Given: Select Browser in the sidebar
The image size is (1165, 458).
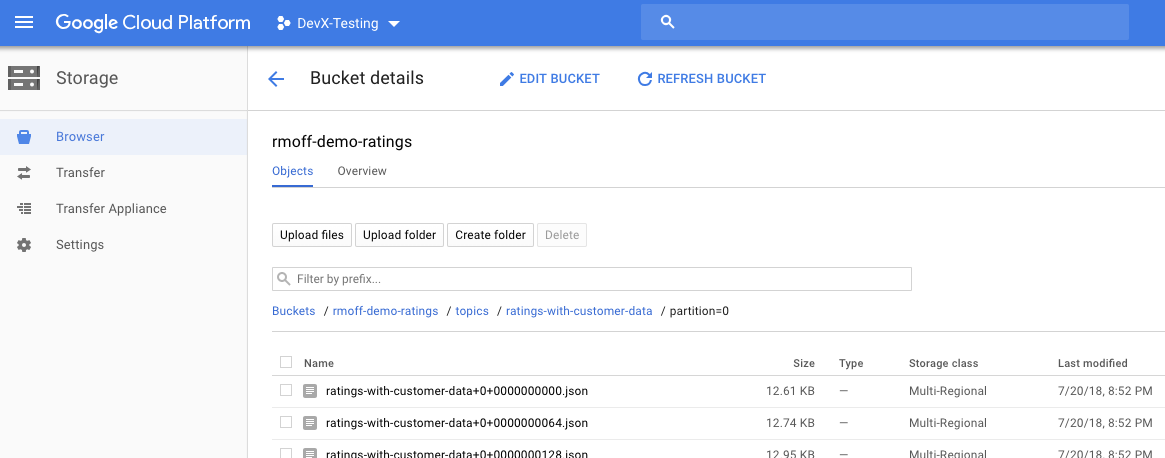Looking at the screenshot, I should point(123,137).
